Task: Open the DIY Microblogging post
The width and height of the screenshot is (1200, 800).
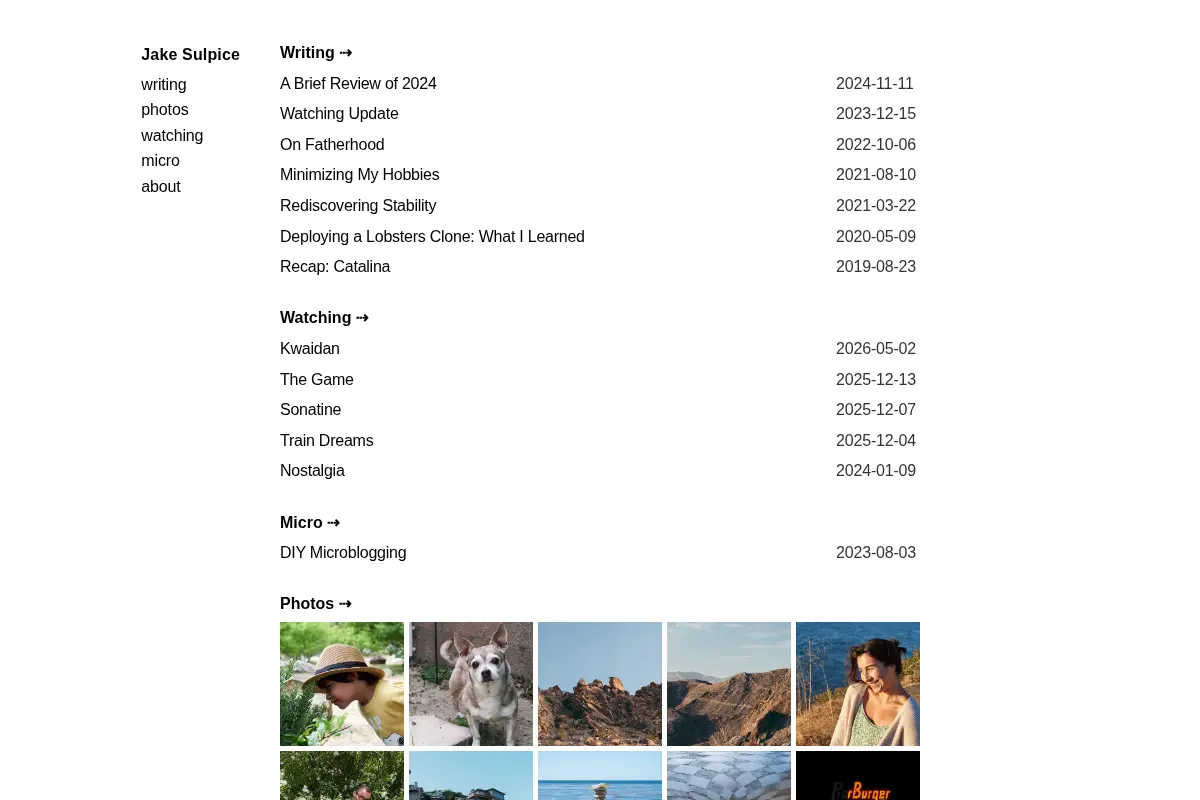Action: [343, 553]
